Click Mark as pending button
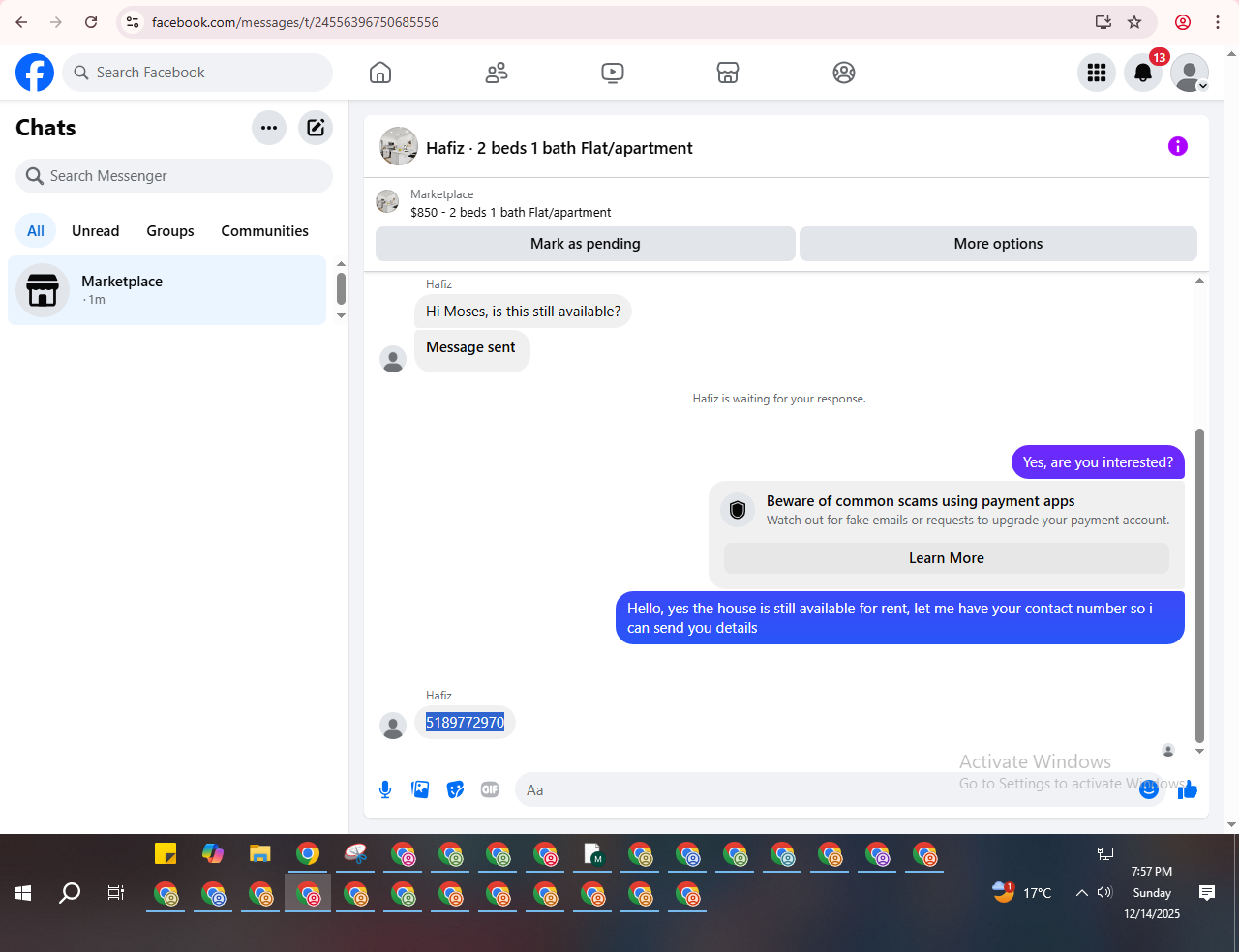This screenshot has width=1239, height=952. point(586,244)
